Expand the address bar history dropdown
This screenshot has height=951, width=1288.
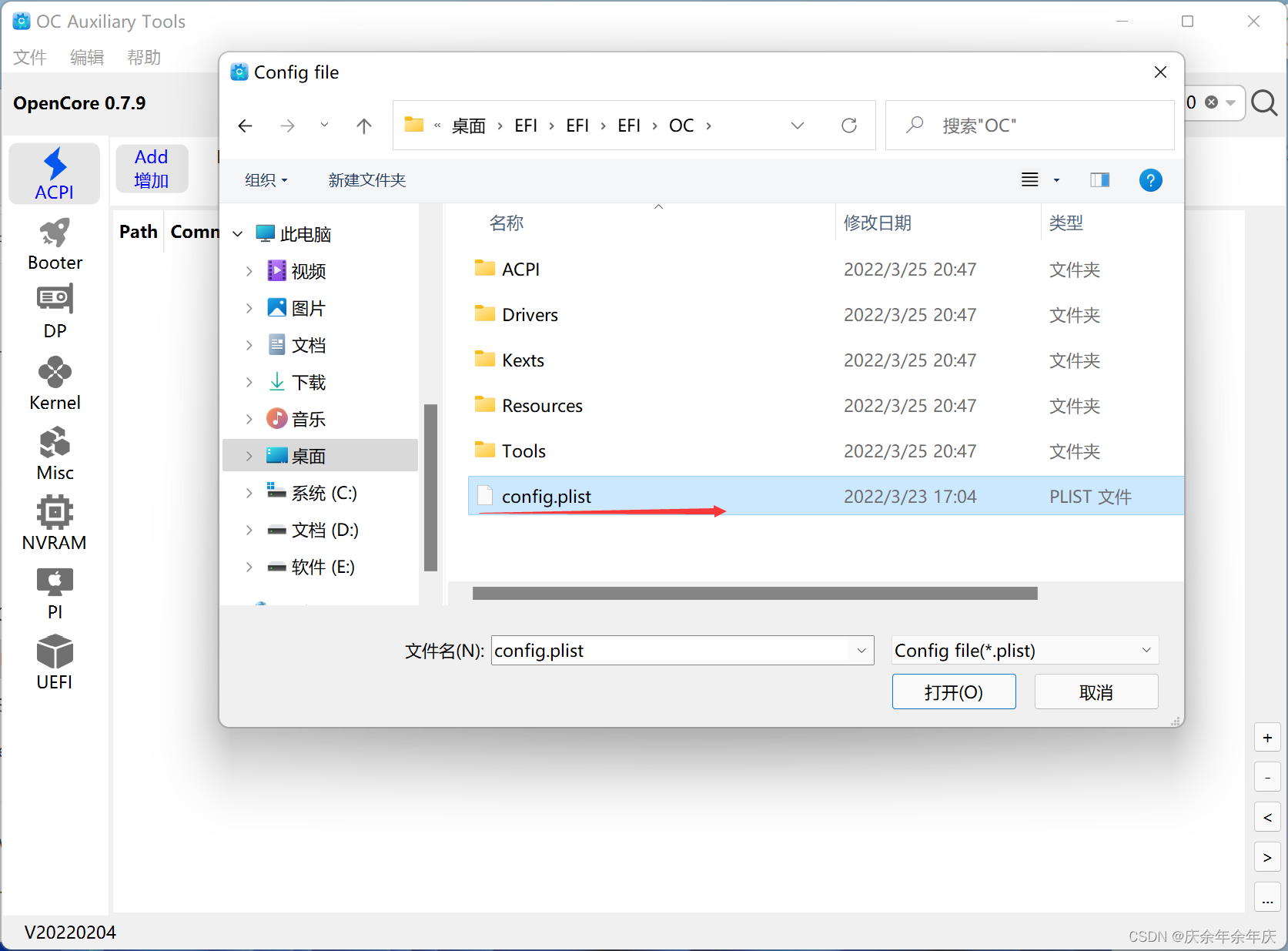click(798, 126)
